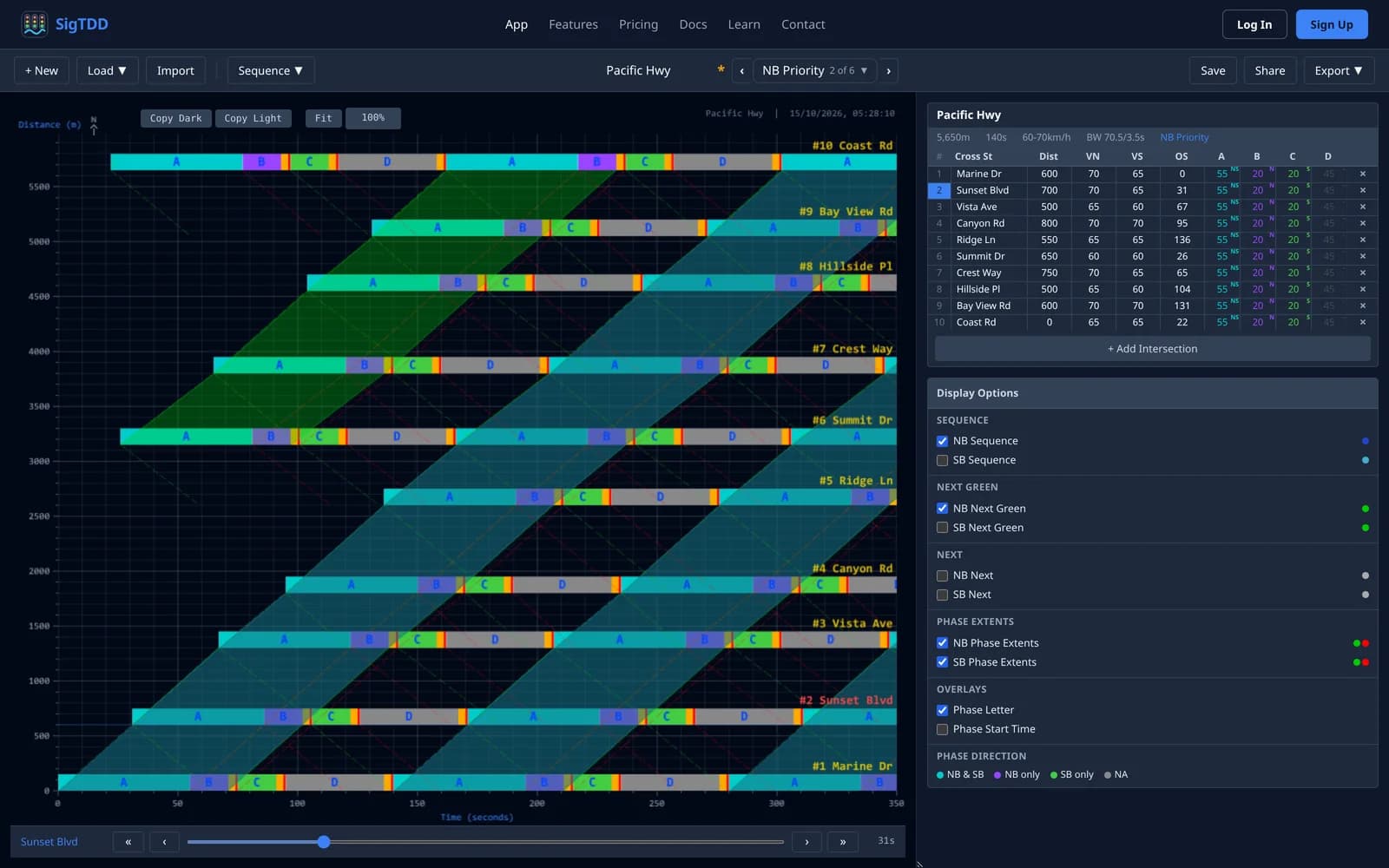Click the Sign Up button

coord(1332,24)
